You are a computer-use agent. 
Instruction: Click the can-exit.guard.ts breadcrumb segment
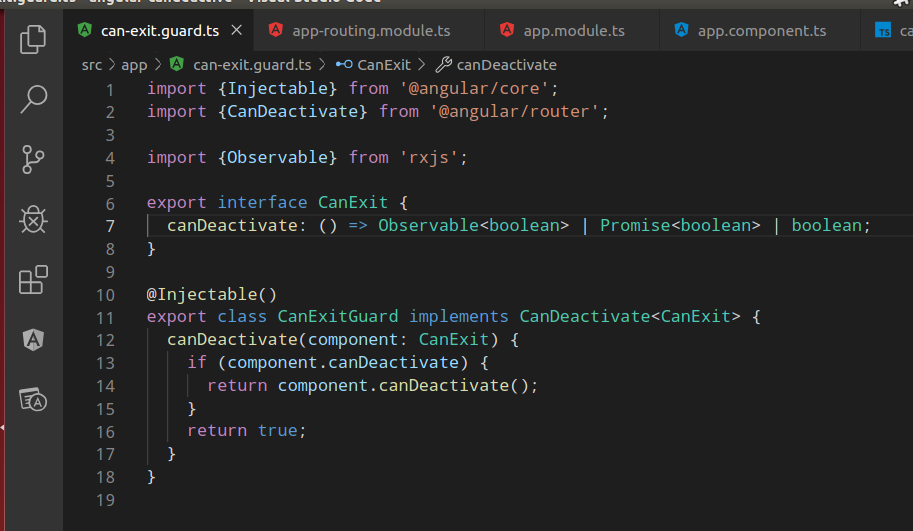coord(252,65)
